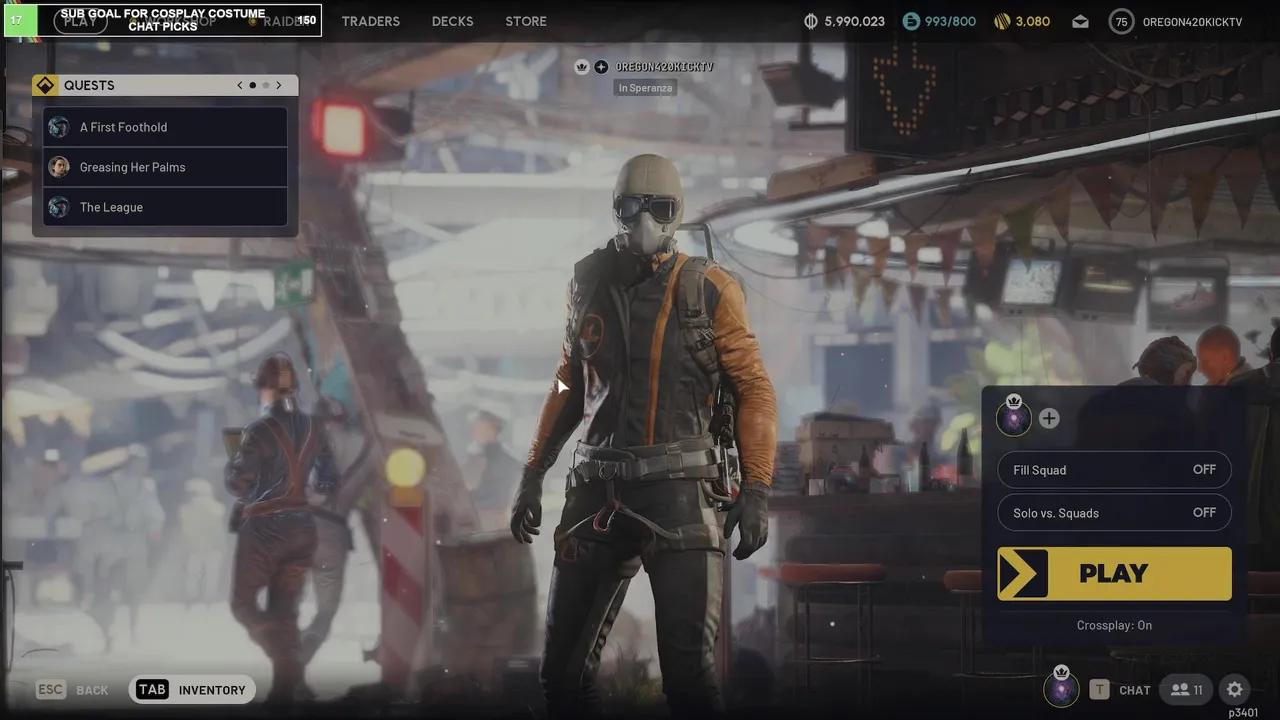Screen dimensions: 1280x720
Task: Select the first quests page dot
Action: tap(253, 85)
